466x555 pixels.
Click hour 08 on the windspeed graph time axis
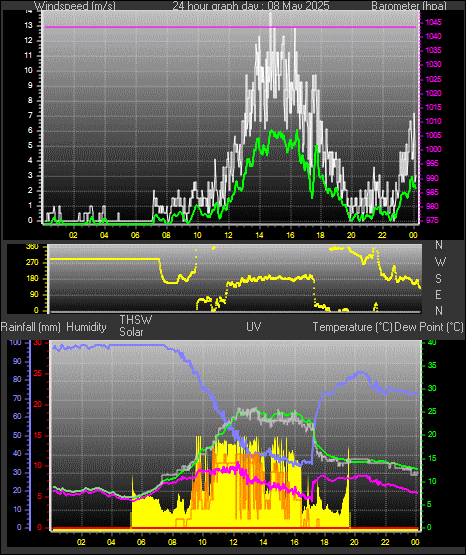166,235
